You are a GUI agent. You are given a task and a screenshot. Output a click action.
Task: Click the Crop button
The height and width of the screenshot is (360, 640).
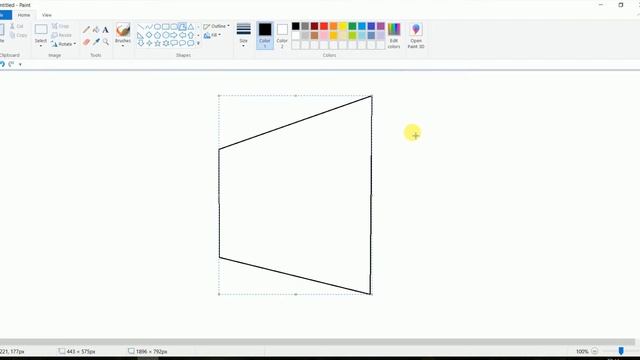tap(60, 26)
